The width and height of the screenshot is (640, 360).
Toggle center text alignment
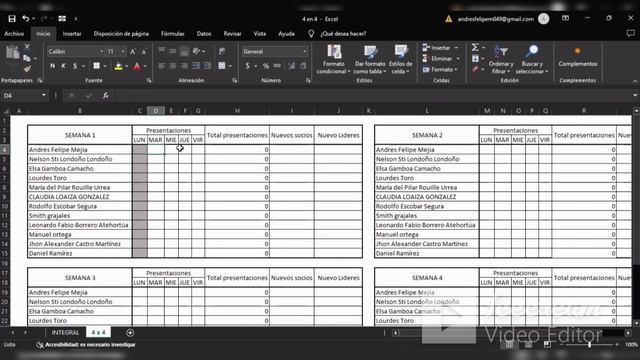click(x=173, y=66)
